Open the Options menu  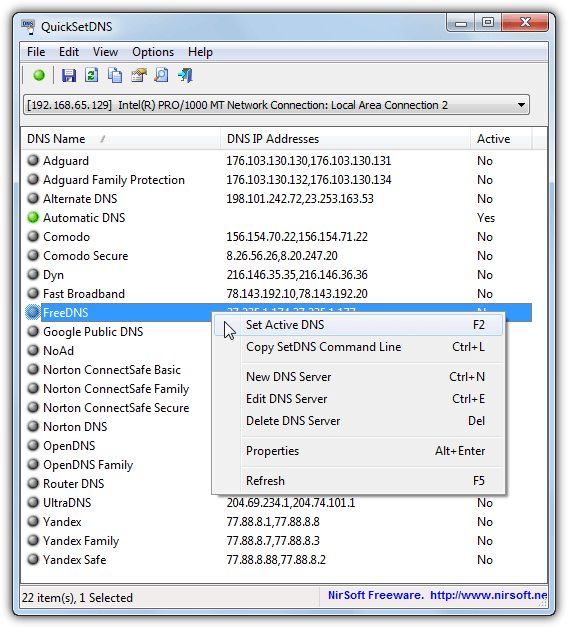click(x=153, y=52)
